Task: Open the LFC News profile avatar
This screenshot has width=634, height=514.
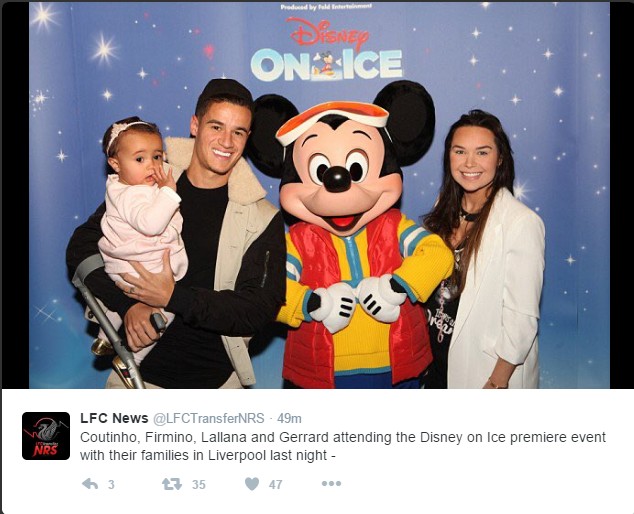Action: pyautogui.click(x=46, y=436)
